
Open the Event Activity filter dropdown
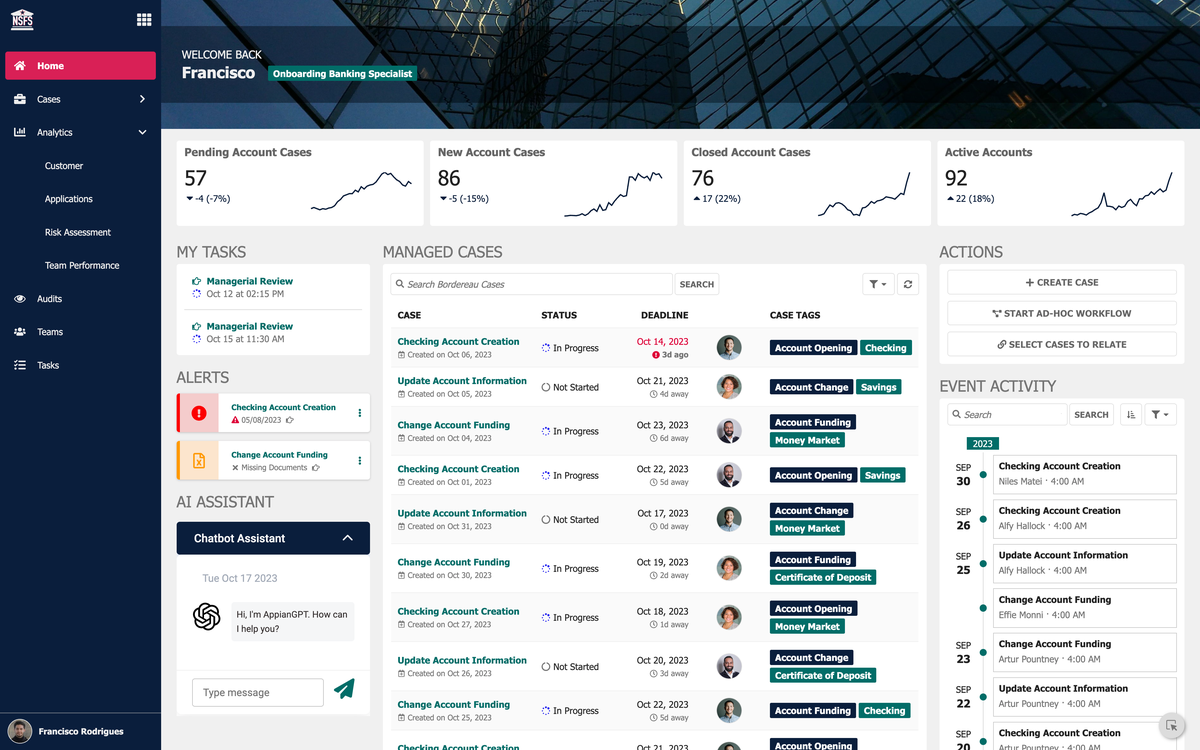(1160, 414)
